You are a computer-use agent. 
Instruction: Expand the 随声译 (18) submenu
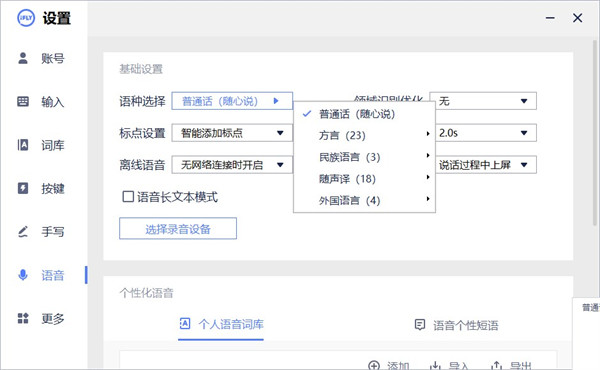coord(364,179)
